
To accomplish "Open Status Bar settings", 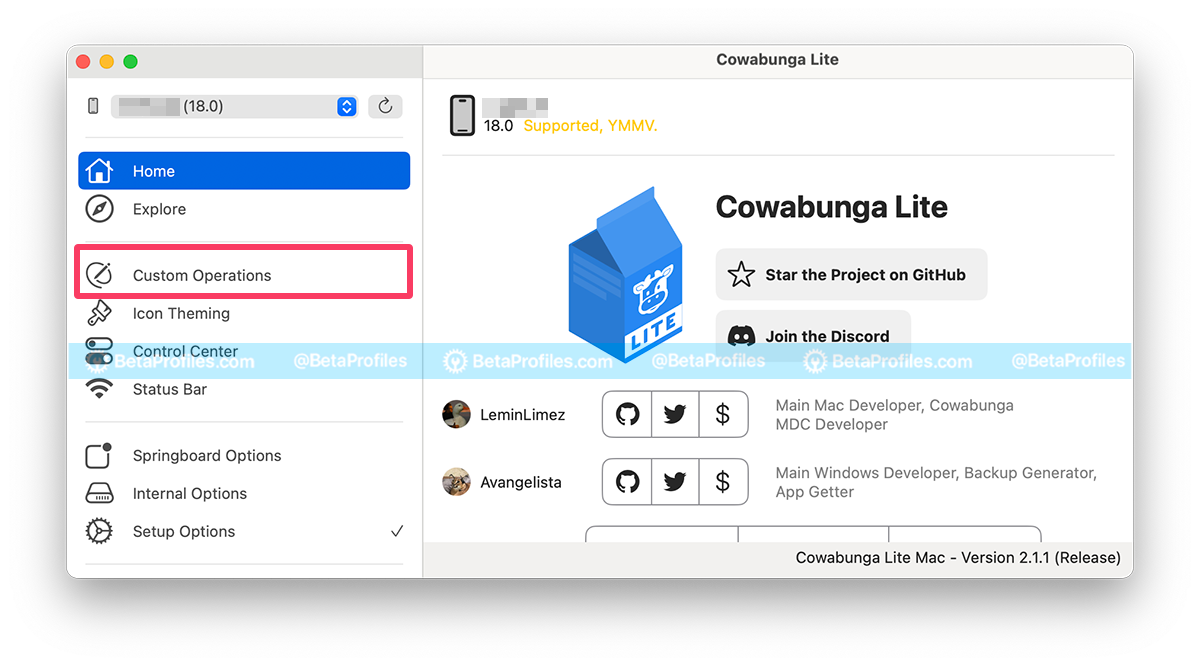I will [x=244, y=389].
